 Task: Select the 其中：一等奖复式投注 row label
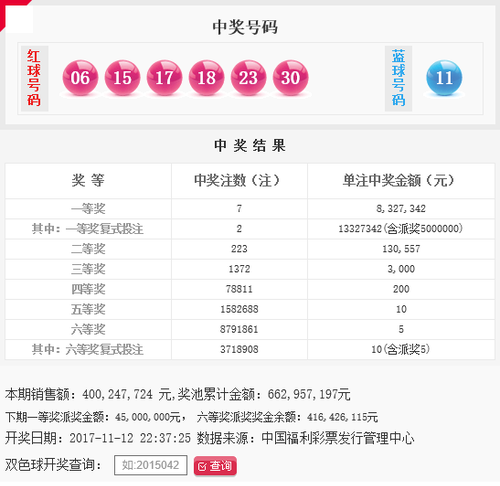click(x=88, y=229)
